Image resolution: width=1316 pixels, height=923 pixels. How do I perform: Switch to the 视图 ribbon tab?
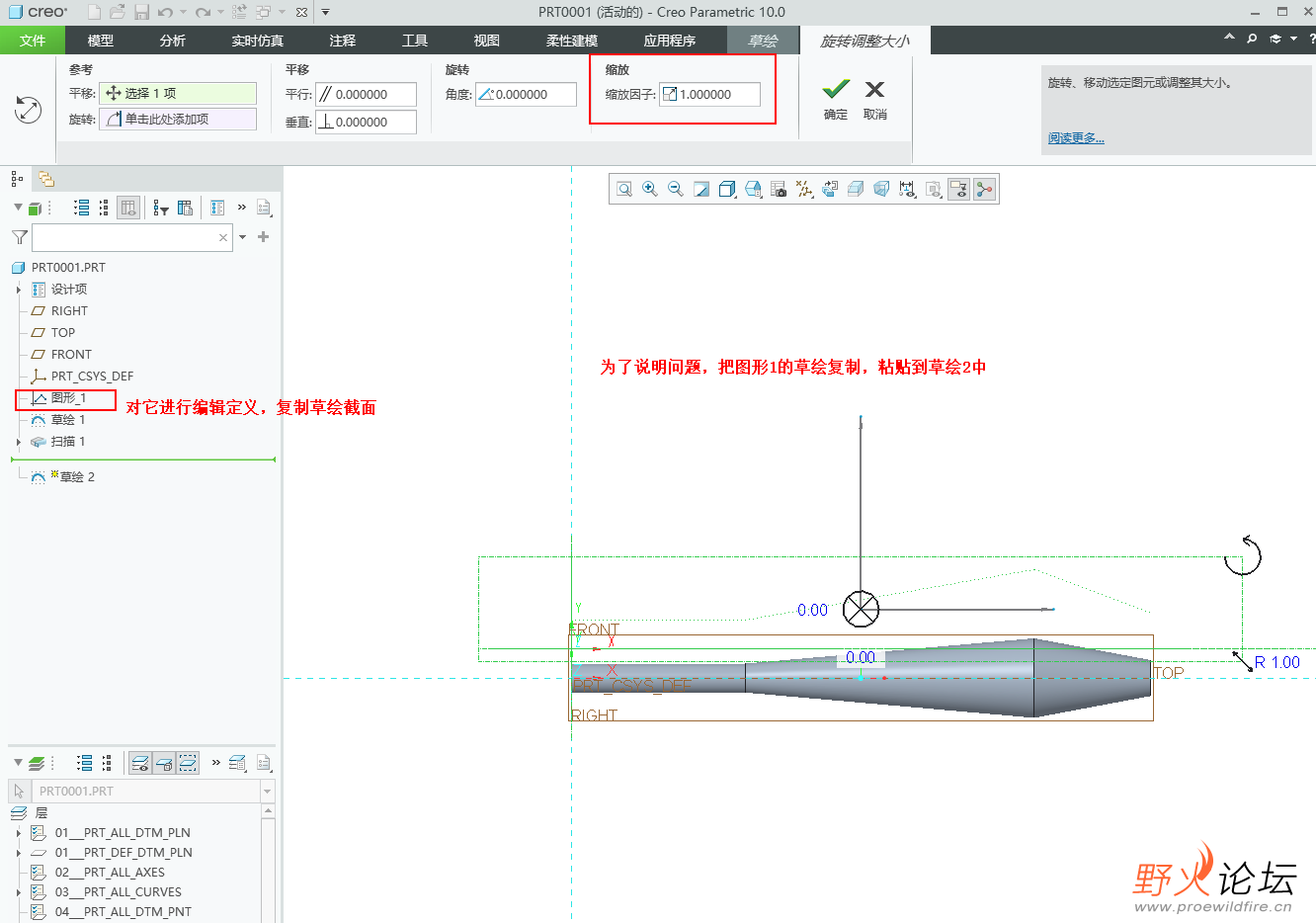click(x=487, y=41)
